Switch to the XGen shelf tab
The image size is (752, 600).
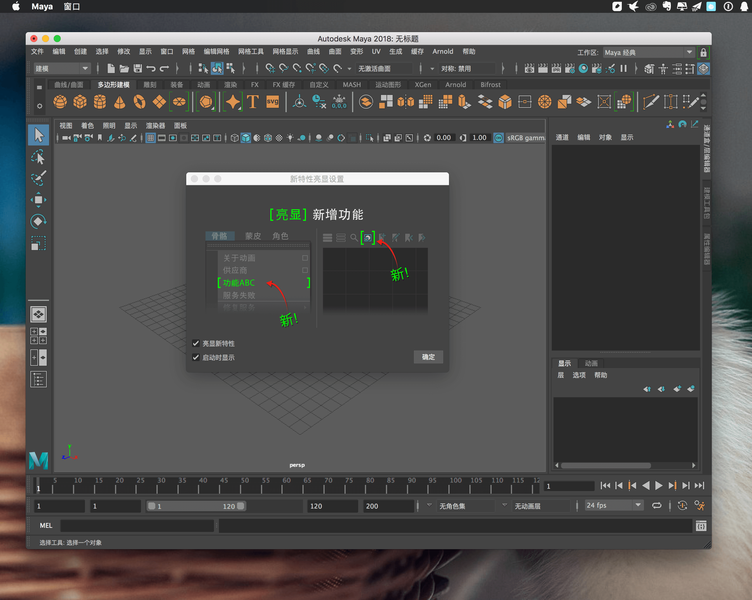(x=423, y=85)
